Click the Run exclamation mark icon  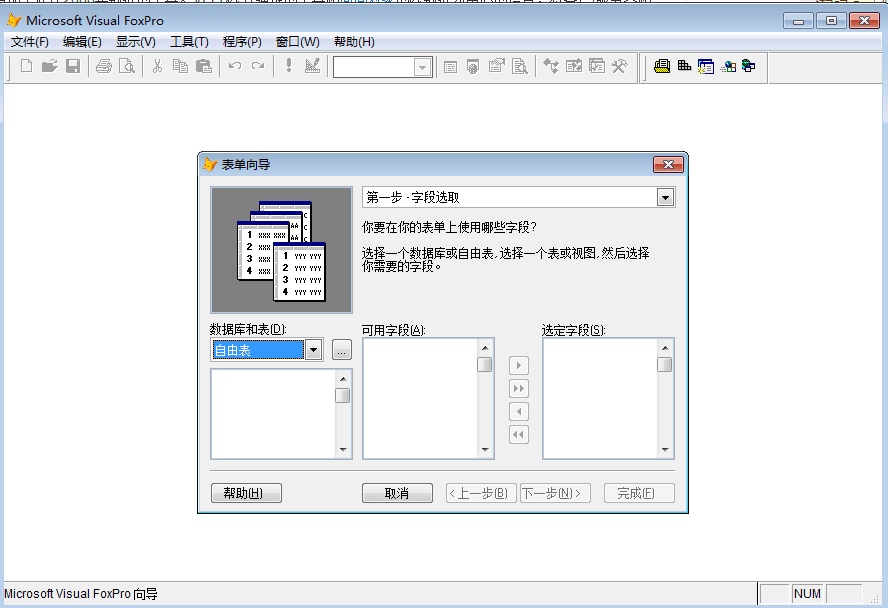289,66
